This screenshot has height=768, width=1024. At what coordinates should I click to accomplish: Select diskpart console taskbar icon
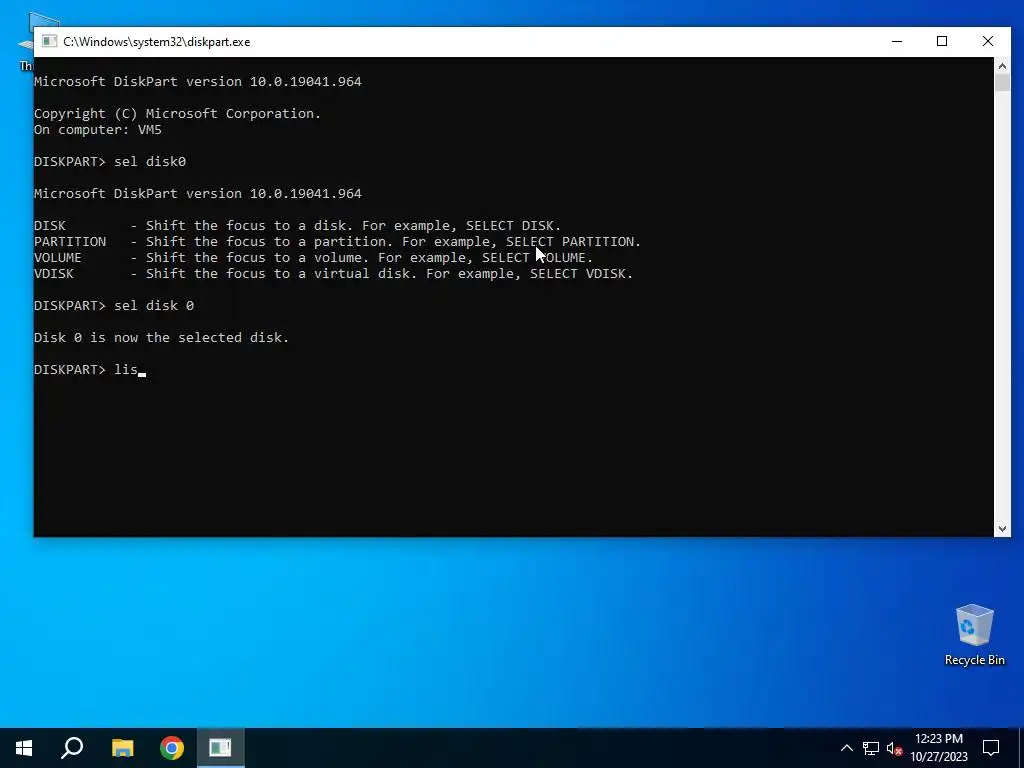[x=220, y=748]
